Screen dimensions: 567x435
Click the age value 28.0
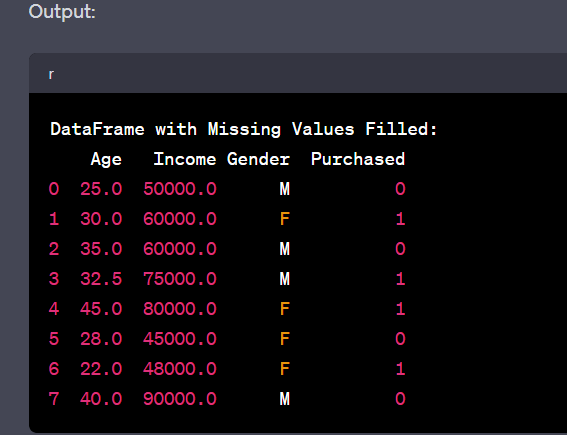101,339
